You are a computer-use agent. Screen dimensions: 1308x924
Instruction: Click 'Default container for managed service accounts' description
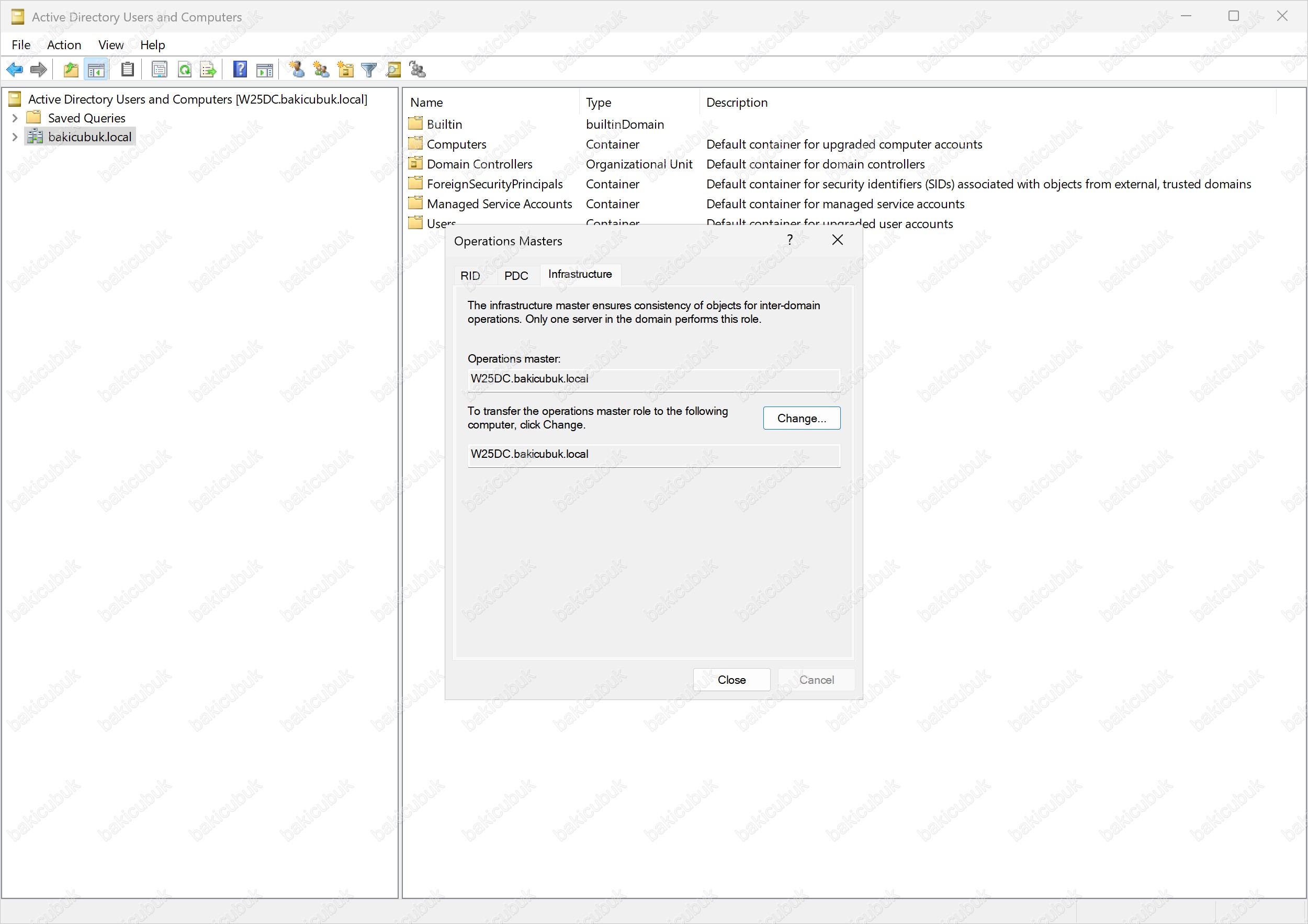click(835, 204)
